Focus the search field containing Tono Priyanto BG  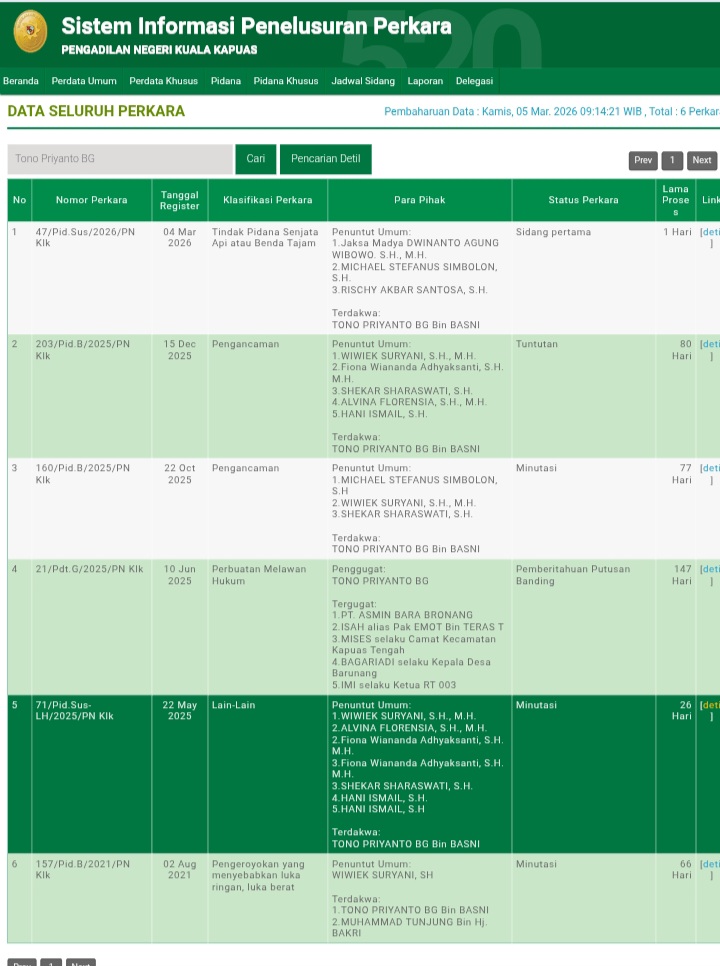pyautogui.click(x=120, y=159)
